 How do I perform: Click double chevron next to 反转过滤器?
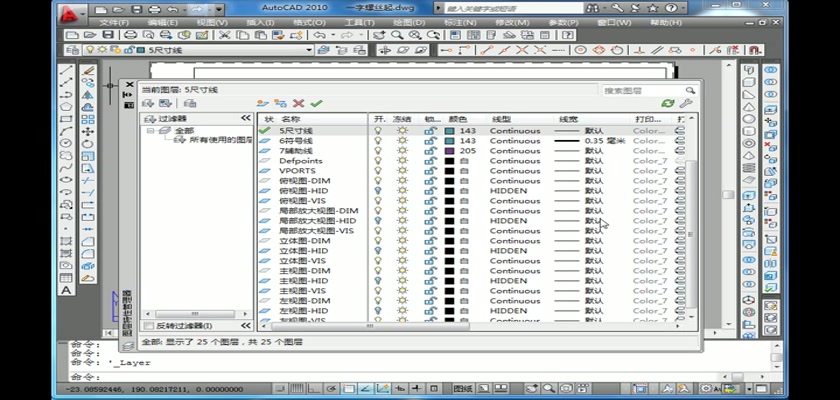246,326
